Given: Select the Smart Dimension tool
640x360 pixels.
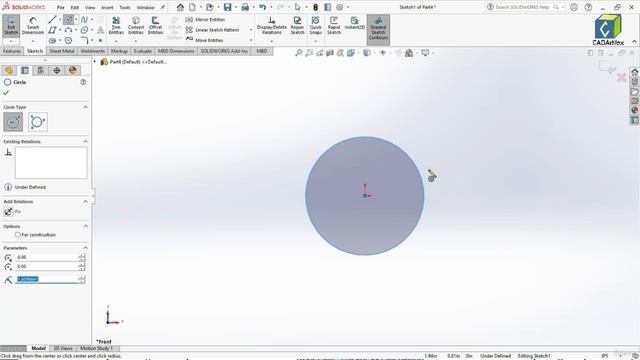Looking at the screenshot, I should point(33,26).
